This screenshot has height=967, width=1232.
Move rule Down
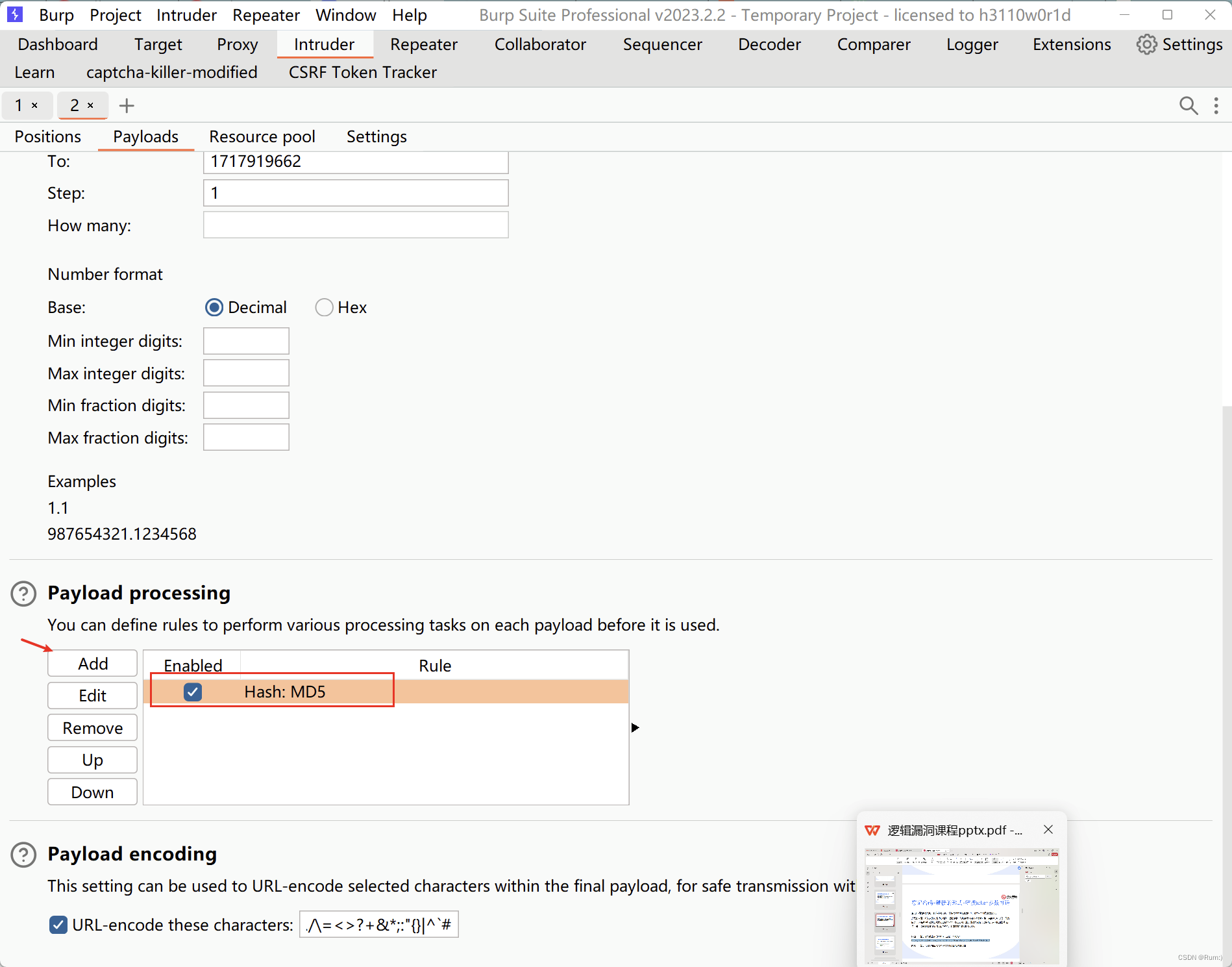click(92, 792)
